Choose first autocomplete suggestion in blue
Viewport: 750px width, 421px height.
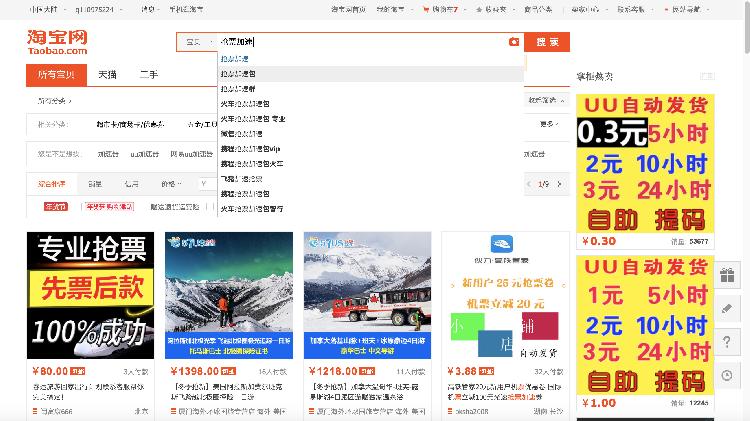click(x=234, y=59)
